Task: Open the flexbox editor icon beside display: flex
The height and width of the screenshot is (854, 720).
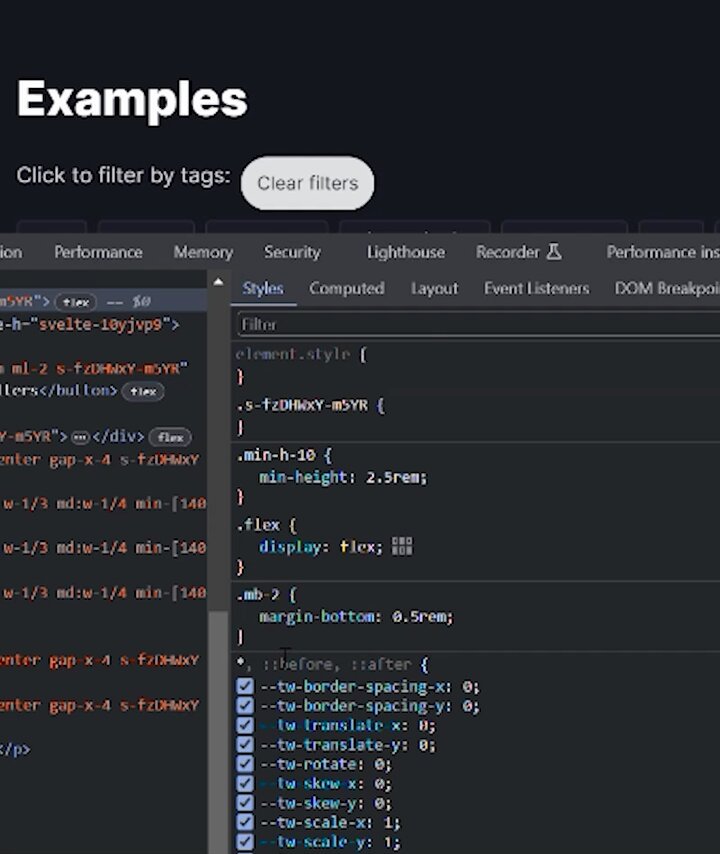Action: 402,546
